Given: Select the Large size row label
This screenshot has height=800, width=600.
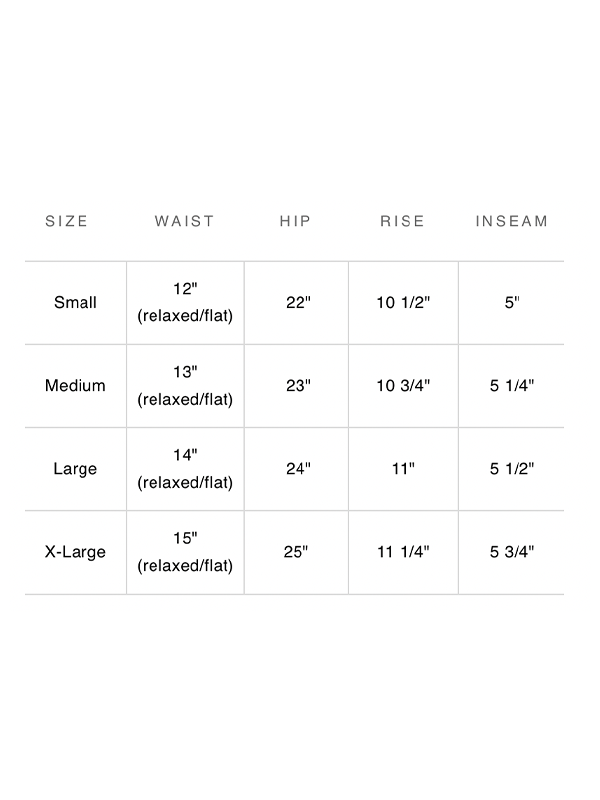Looking at the screenshot, I should [x=76, y=469].
